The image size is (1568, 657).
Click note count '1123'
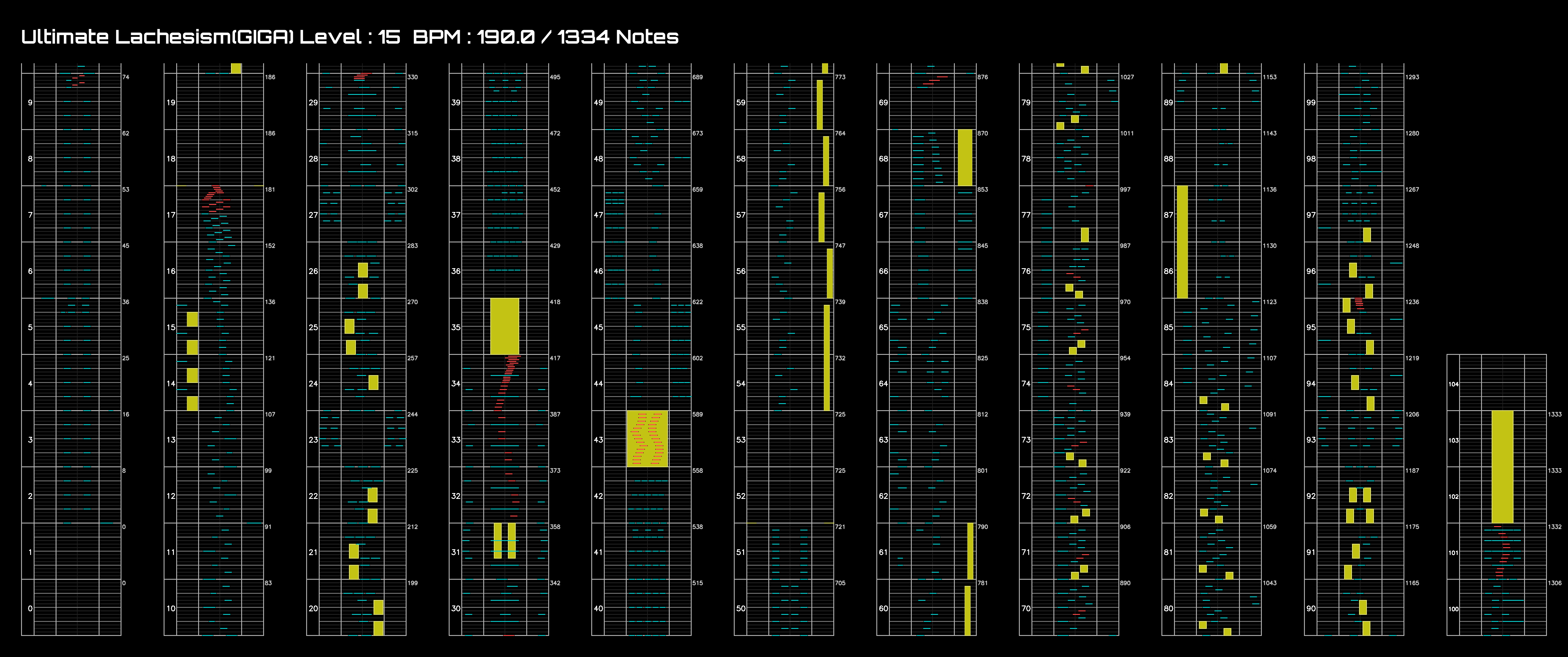point(1269,302)
